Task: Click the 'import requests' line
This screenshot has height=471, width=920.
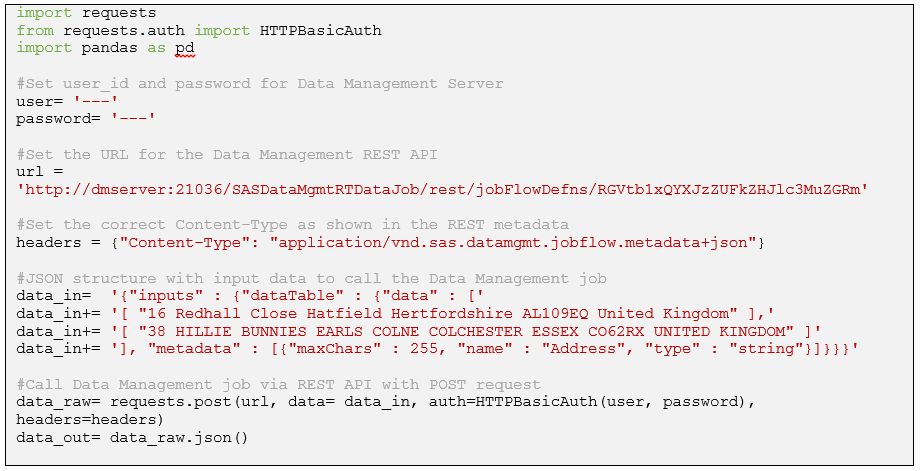Action: point(86,14)
